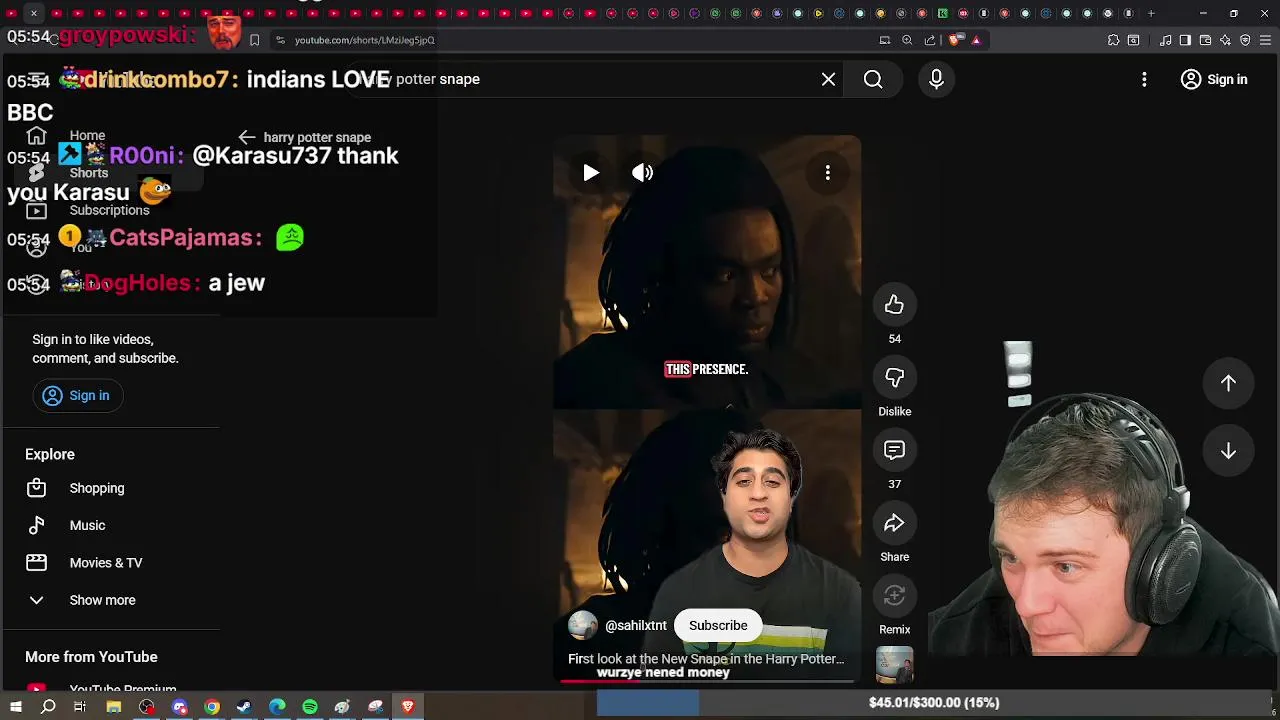Screen dimensions: 1280x720
Task: Open Brave extensions puzzle icon
Action: pos(1113,40)
